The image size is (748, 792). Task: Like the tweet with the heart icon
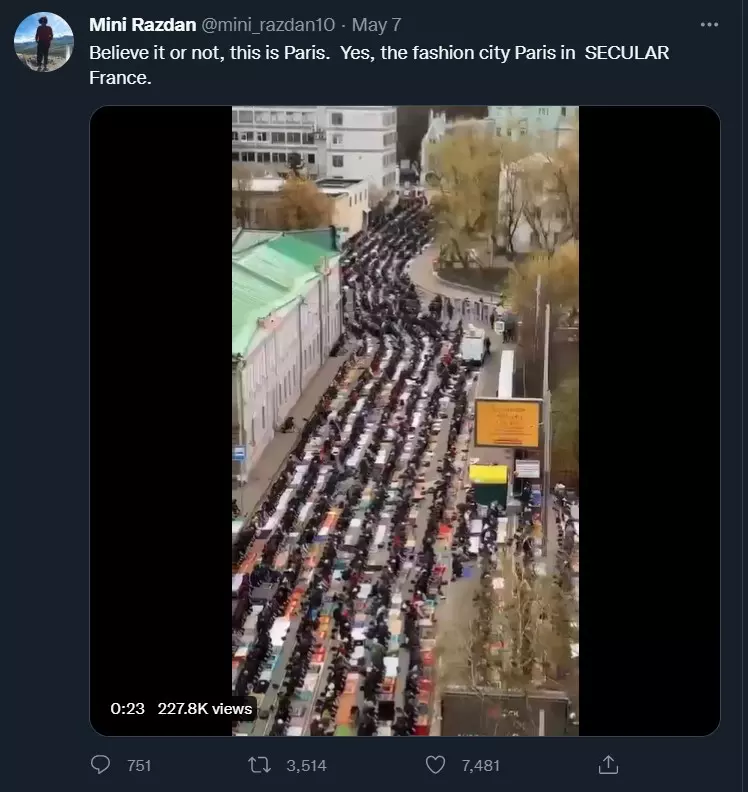435,765
